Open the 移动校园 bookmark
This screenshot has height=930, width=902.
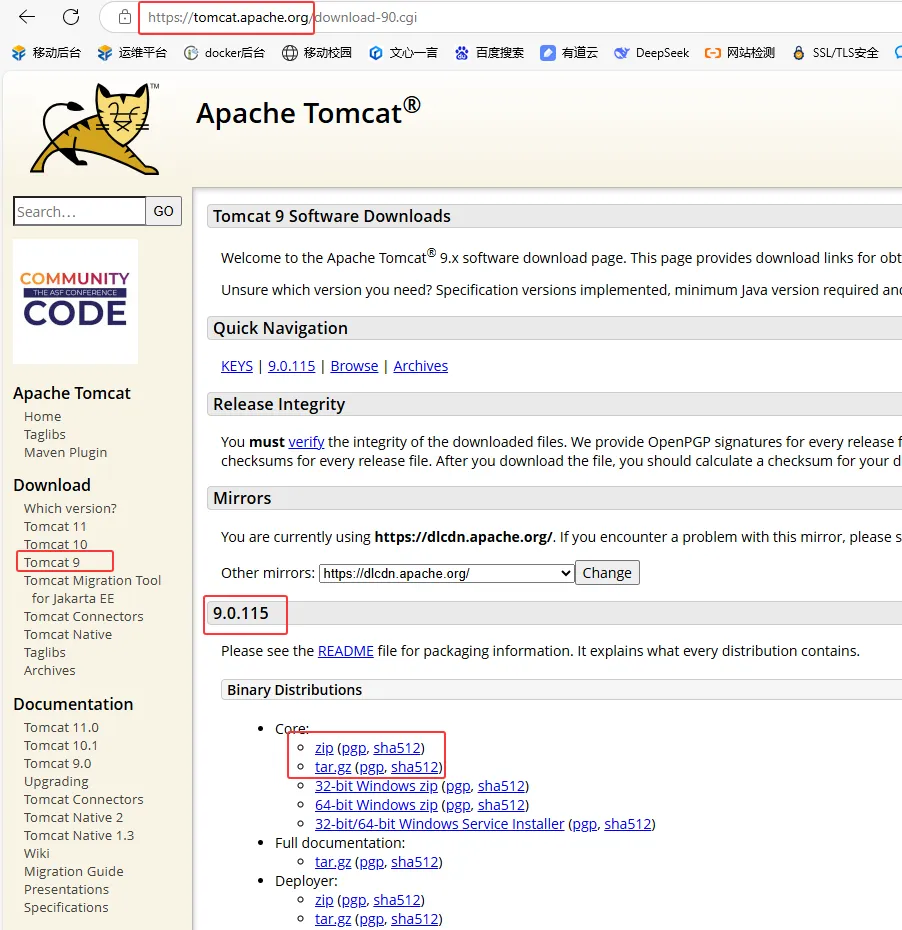coord(317,53)
